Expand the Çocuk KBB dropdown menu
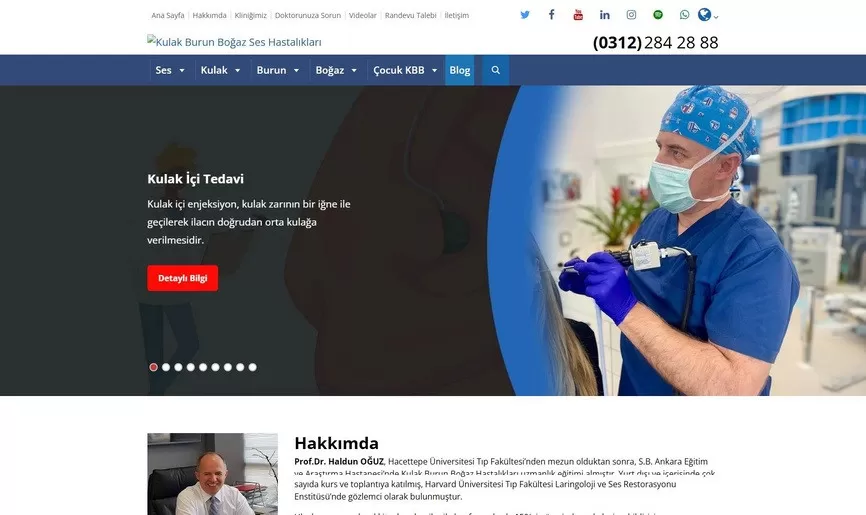The height and width of the screenshot is (515, 866). (x=405, y=70)
